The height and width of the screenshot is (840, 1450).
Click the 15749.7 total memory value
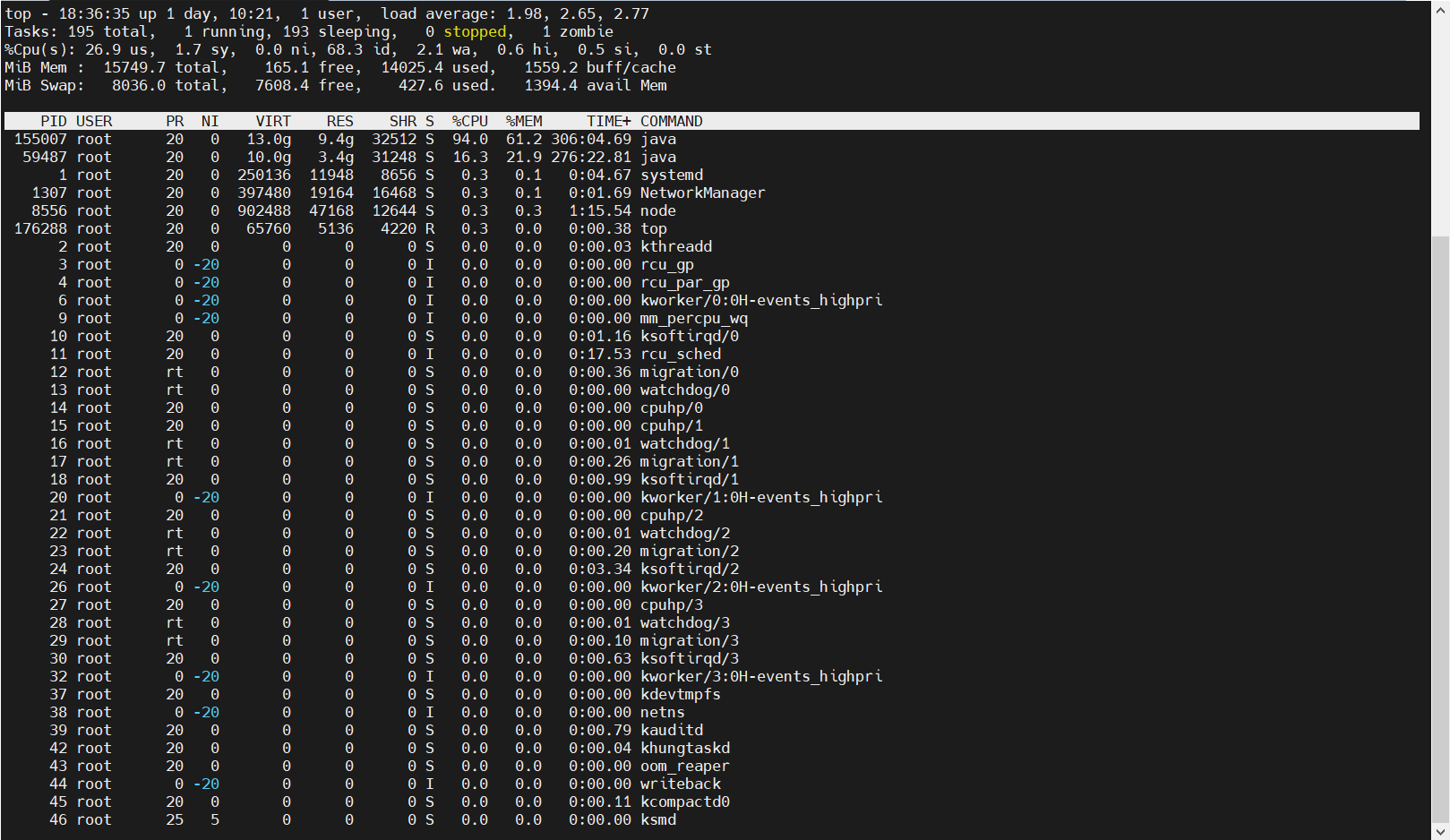pos(134,67)
